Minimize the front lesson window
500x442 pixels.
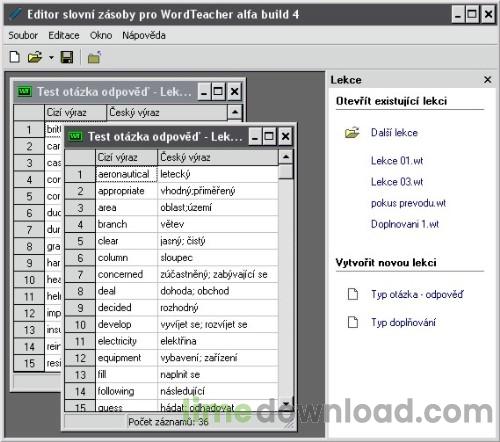point(255,137)
